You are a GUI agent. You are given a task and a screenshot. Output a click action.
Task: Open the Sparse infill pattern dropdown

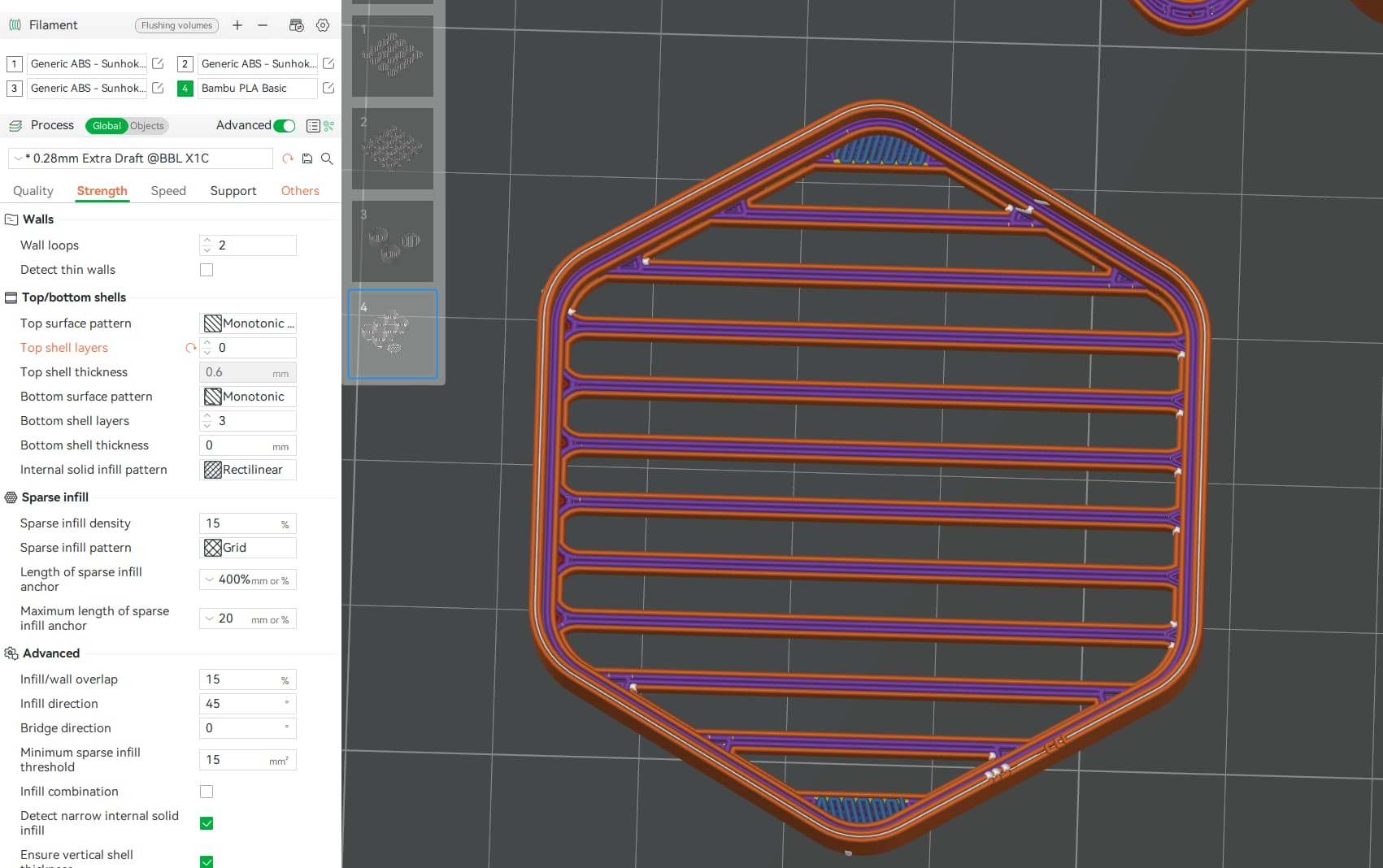[248, 548]
